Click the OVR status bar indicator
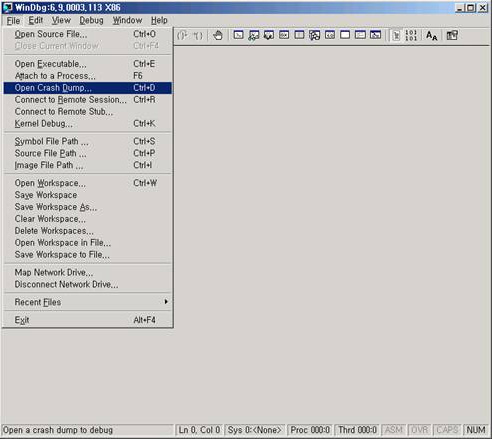 click(420, 430)
